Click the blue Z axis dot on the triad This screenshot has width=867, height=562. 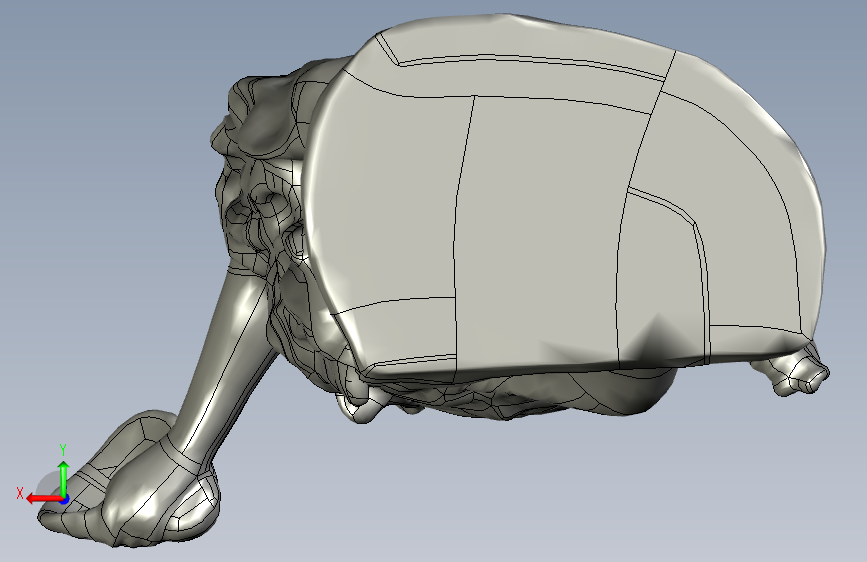pos(65,499)
